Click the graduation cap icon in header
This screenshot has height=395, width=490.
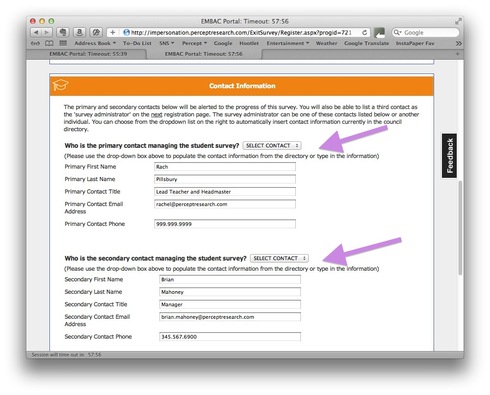point(60,85)
